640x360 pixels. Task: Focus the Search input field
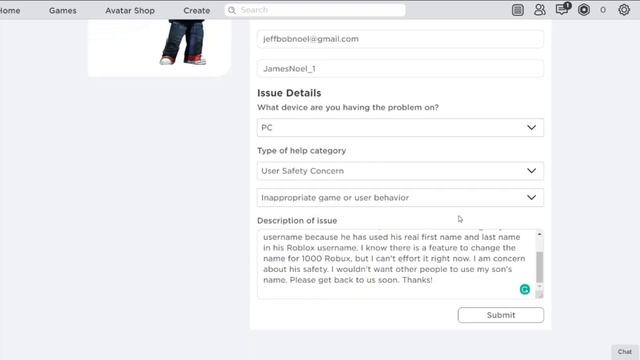pyautogui.click(x=315, y=10)
